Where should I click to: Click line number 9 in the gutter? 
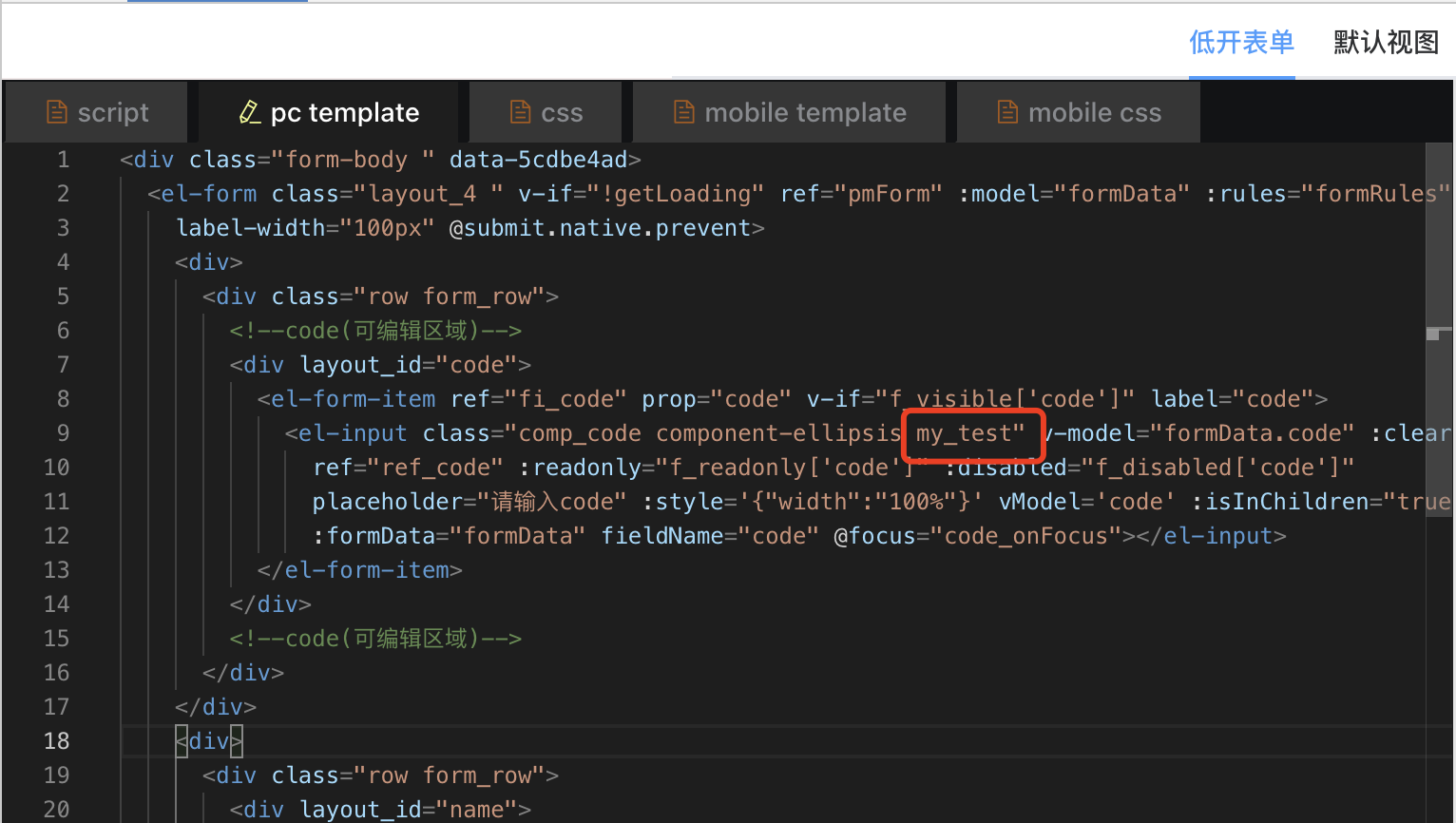[x=63, y=433]
